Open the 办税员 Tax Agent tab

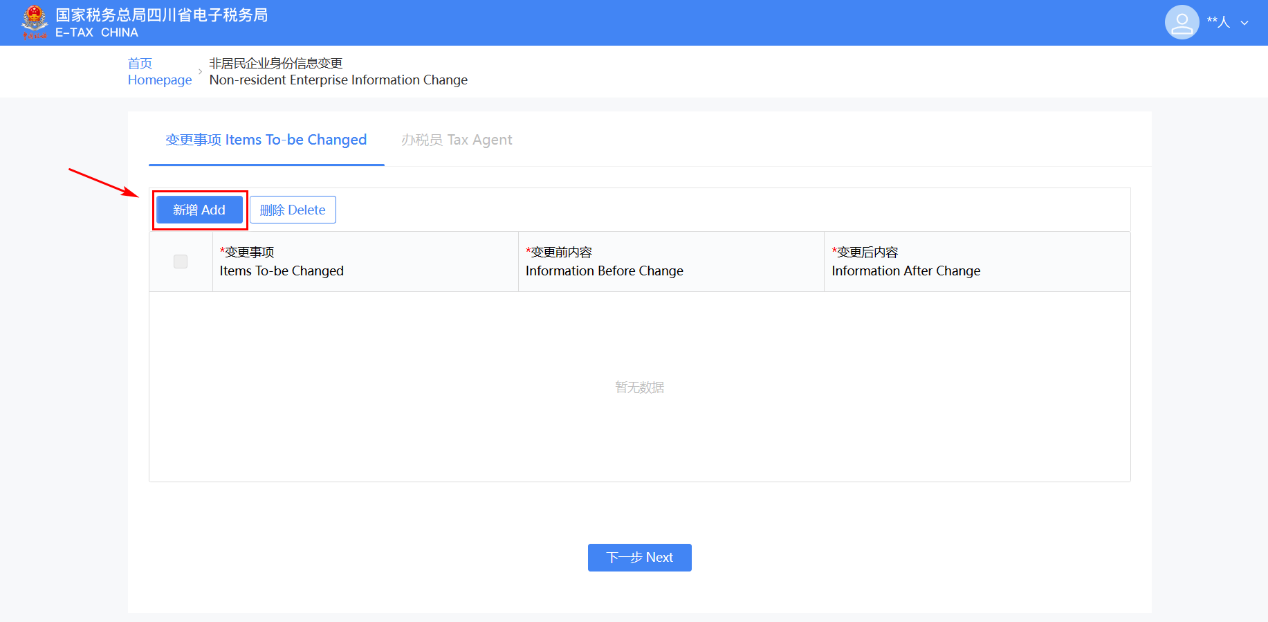456,140
